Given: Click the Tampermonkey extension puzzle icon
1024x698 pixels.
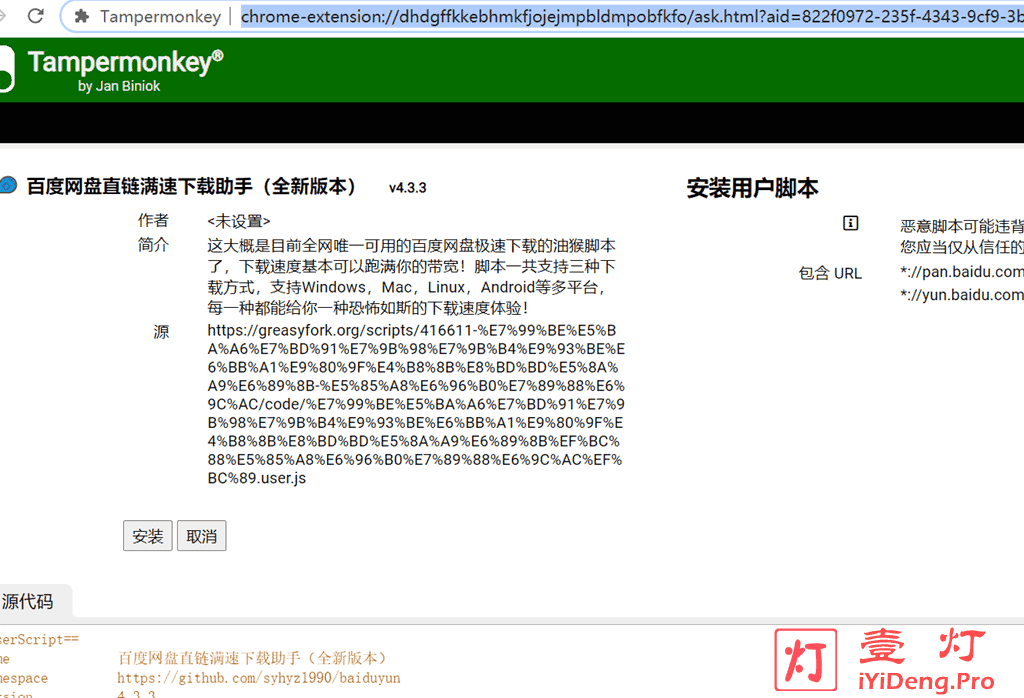Looking at the screenshot, I should pos(82,16).
